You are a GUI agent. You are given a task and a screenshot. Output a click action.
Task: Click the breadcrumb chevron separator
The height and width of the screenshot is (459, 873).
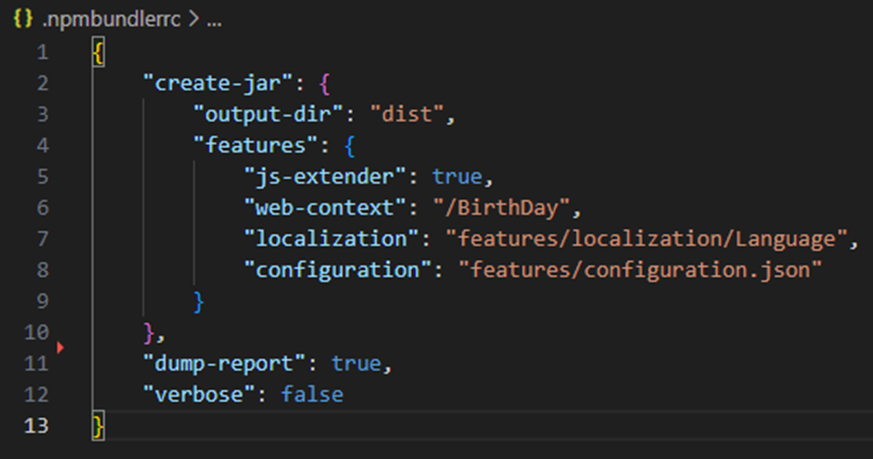[x=194, y=21]
